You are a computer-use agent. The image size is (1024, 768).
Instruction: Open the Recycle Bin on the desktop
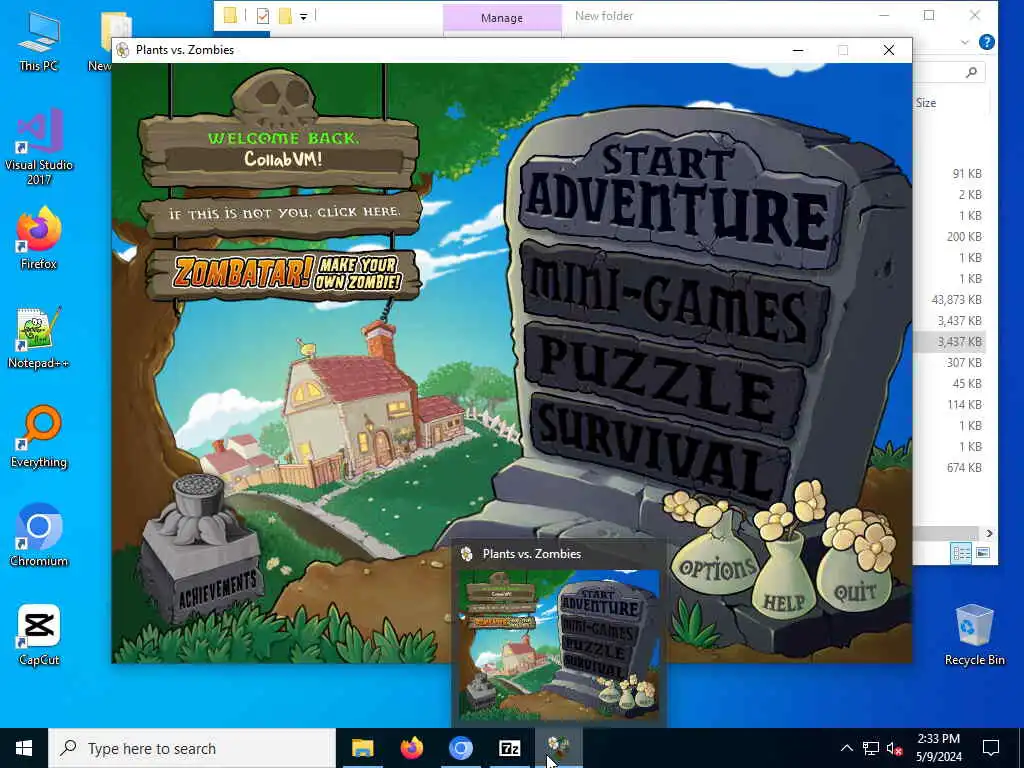click(x=974, y=635)
